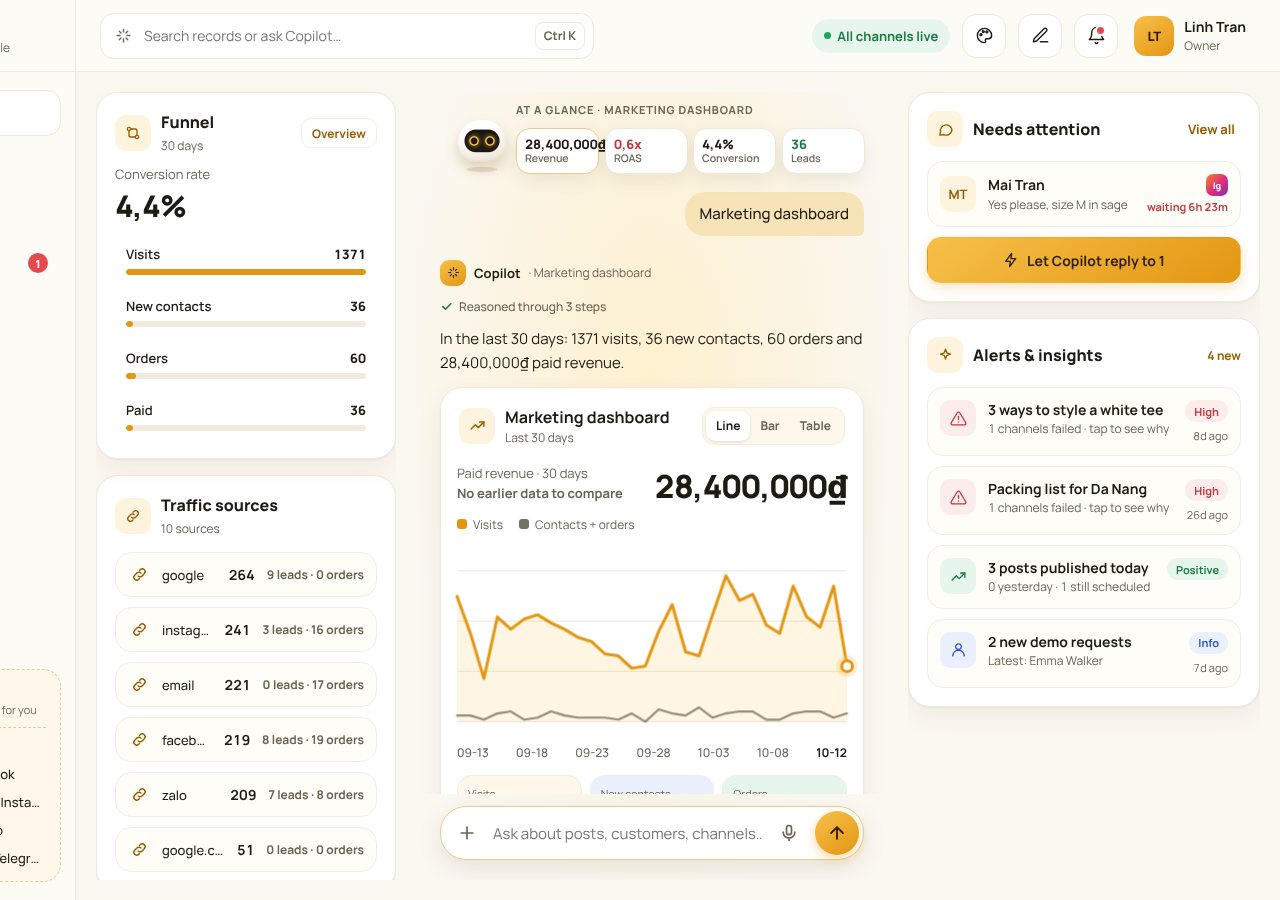Click the All channels live status pill
Viewport: 1280px width, 900px height.
coord(881,36)
